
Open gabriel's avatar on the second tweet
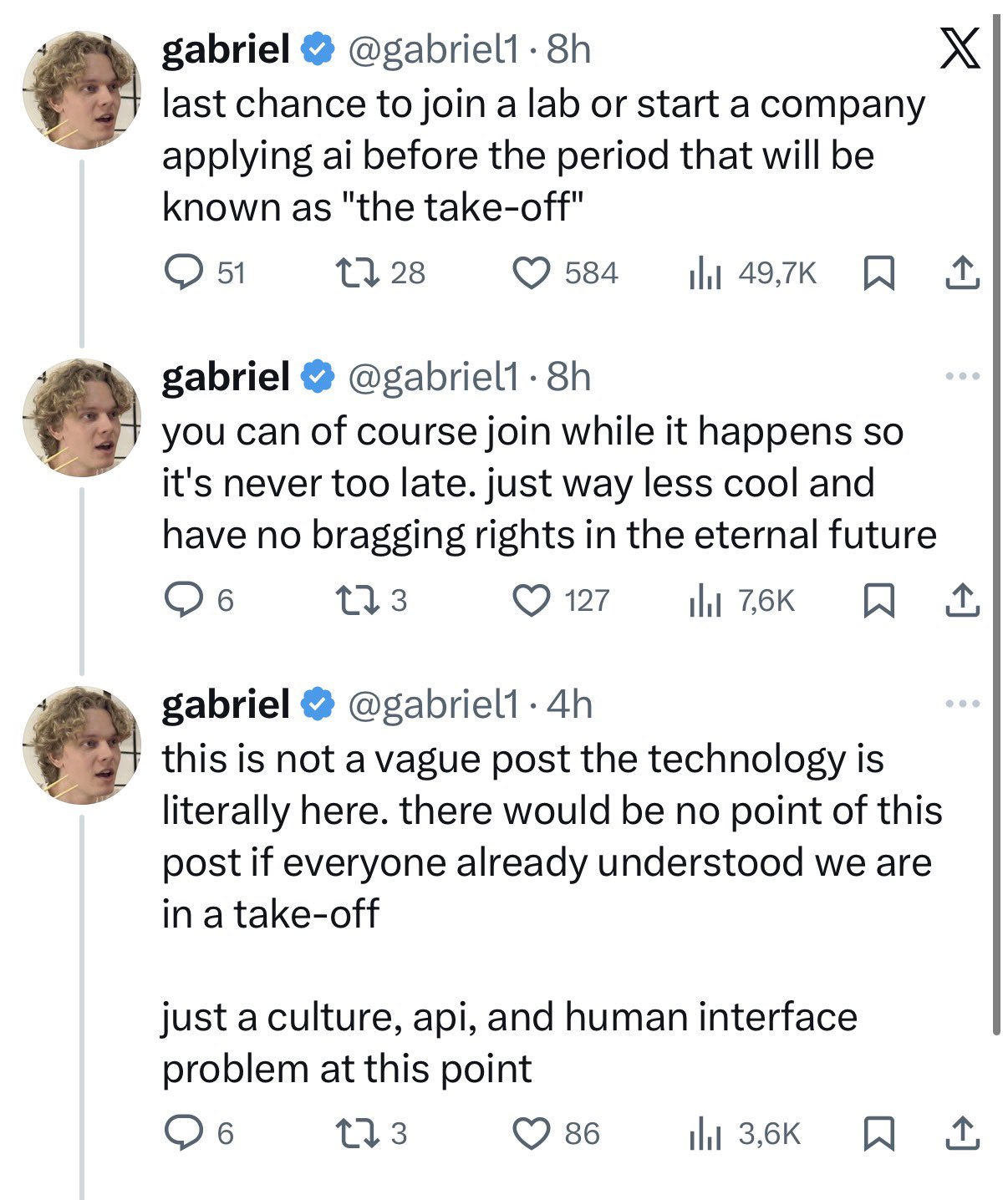point(82,418)
